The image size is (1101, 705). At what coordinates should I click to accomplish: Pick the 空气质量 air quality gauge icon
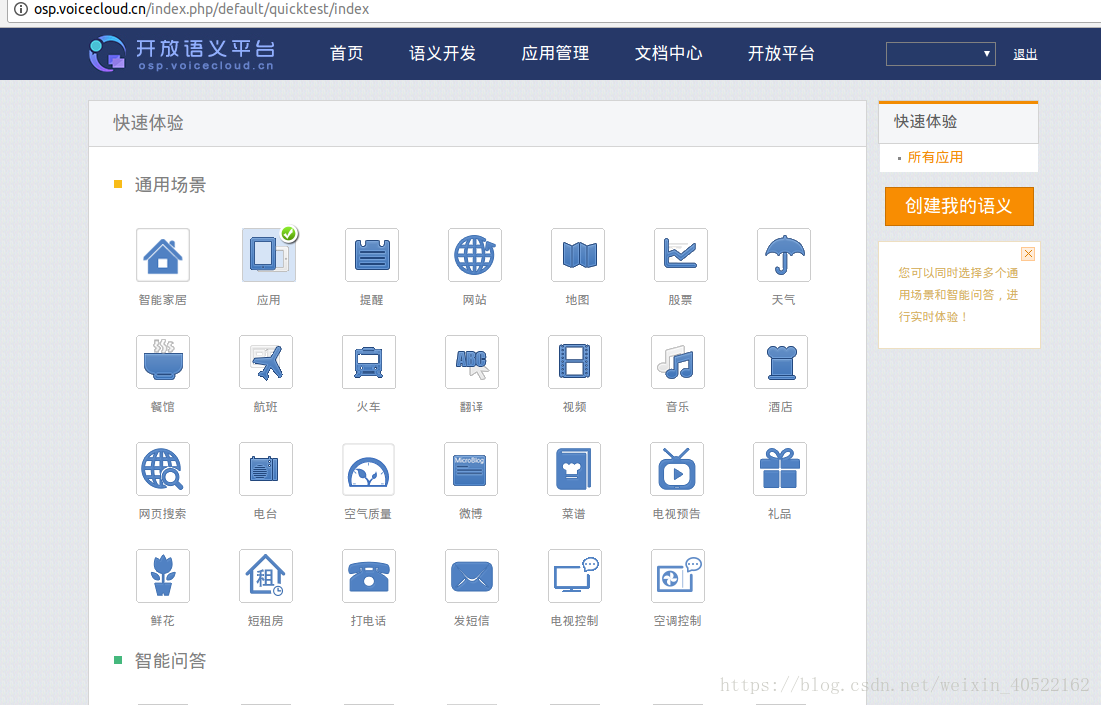pos(369,469)
